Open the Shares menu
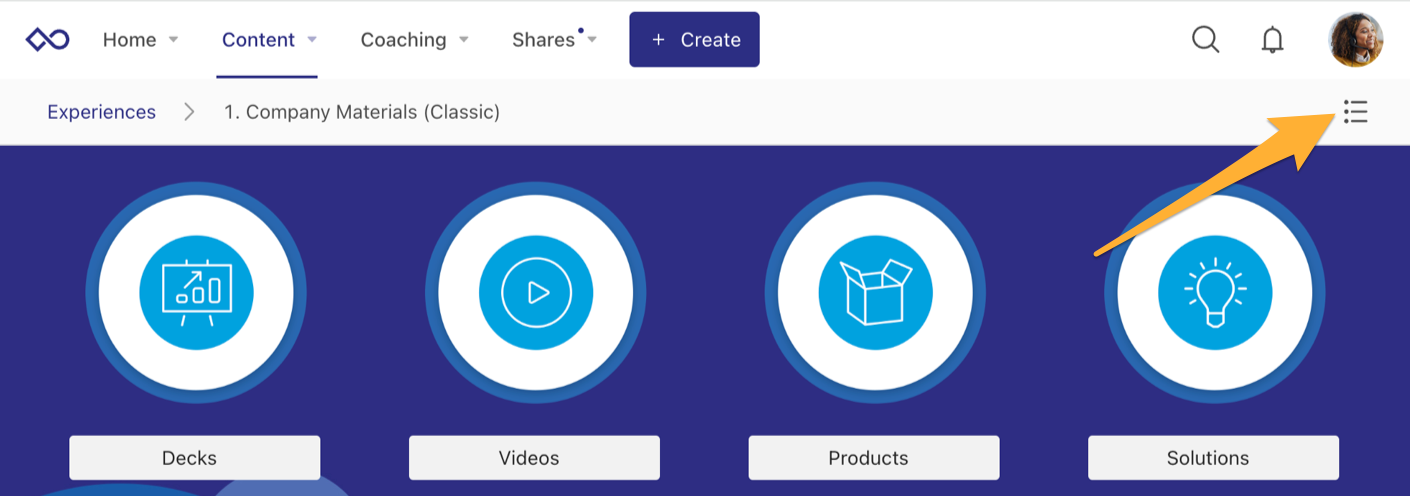Viewport: 1410px width, 496px height. (543, 40)
